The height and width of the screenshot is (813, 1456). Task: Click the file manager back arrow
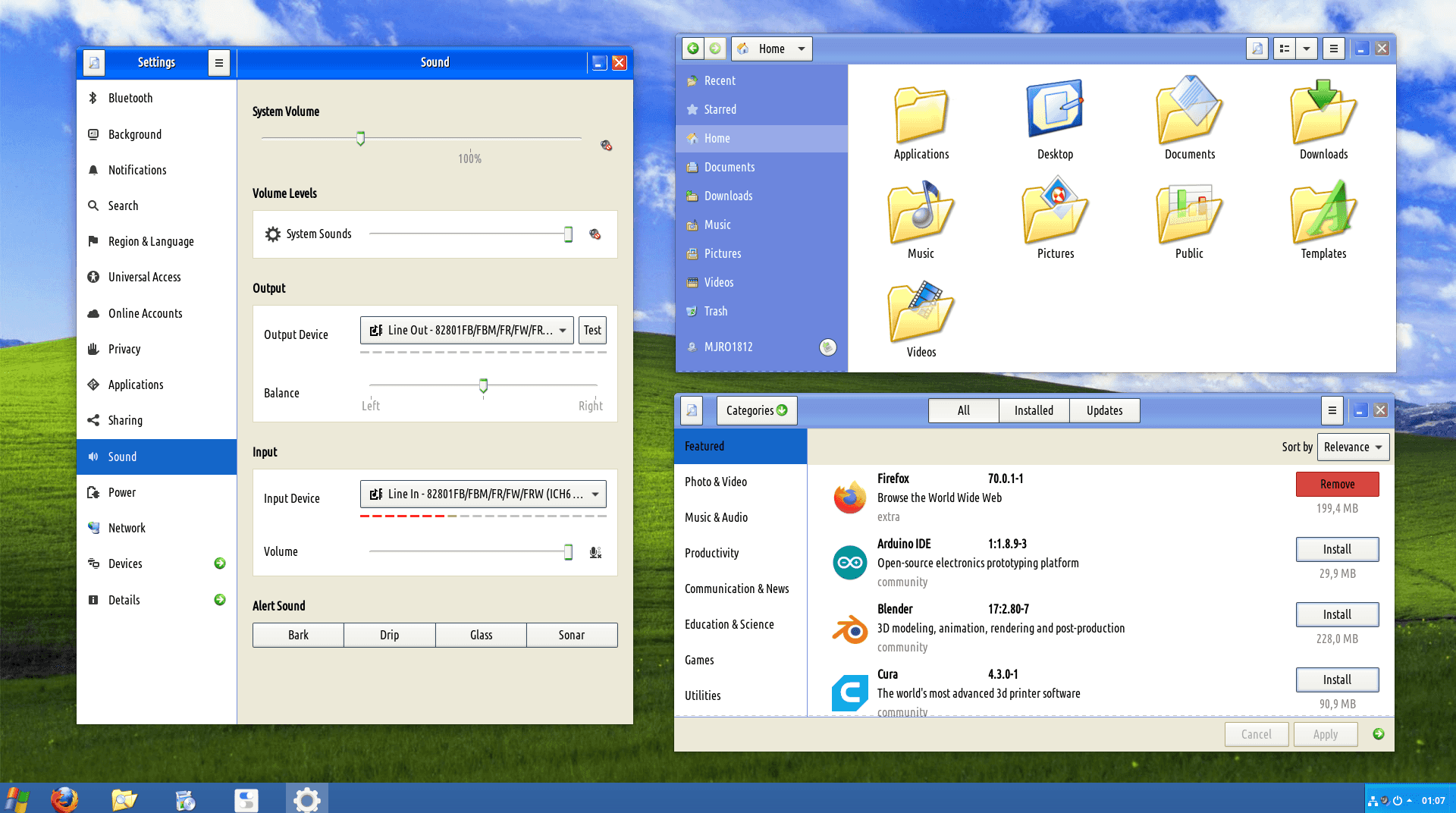(x=692, y=49)
